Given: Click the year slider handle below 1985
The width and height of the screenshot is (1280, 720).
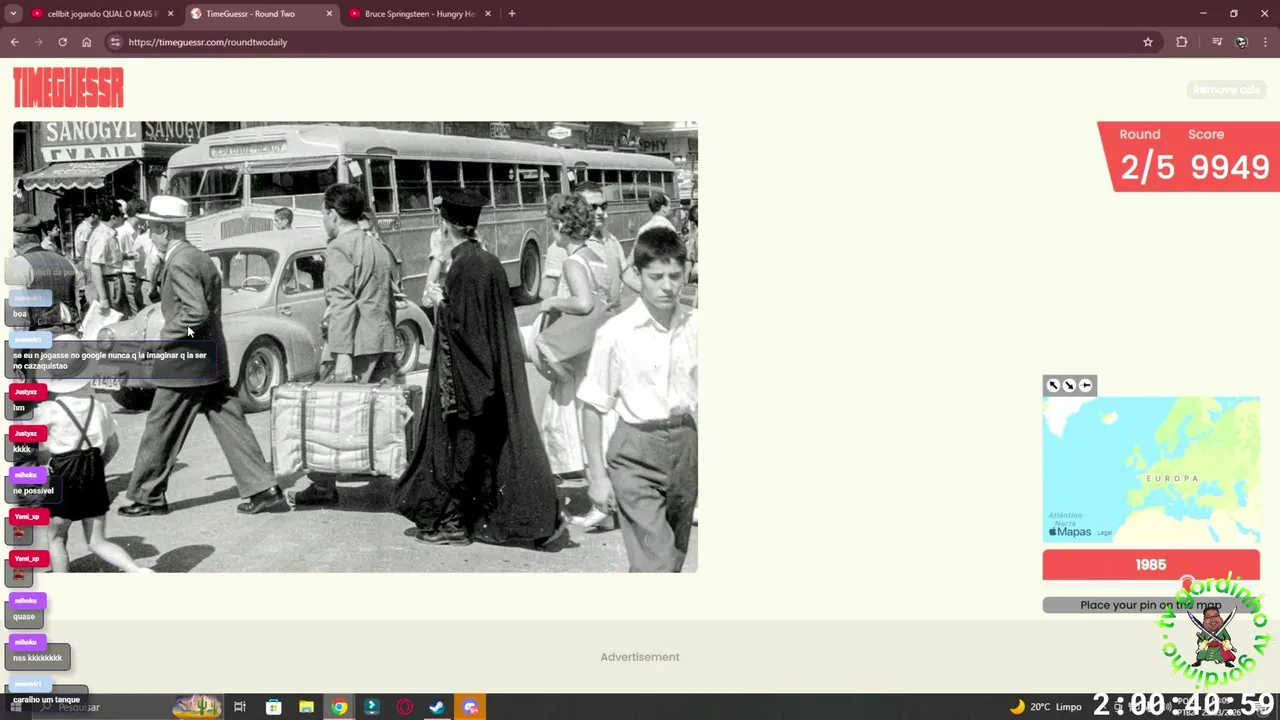Looking at the screenshot, I should pos(1187,584).
